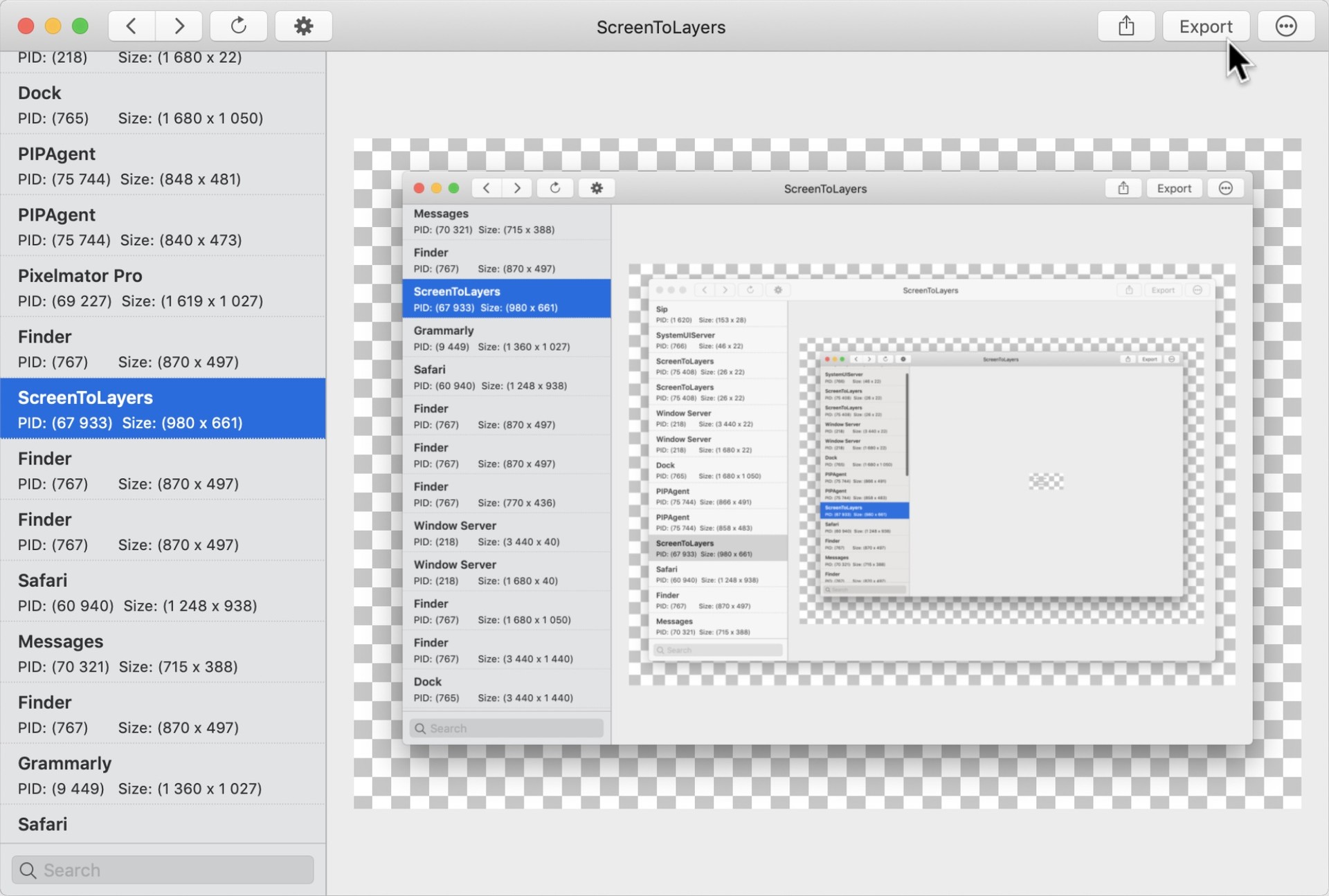1329x896 pixels.
Task: Click the Export button in the main toolbar
Action: point(1206,26)
